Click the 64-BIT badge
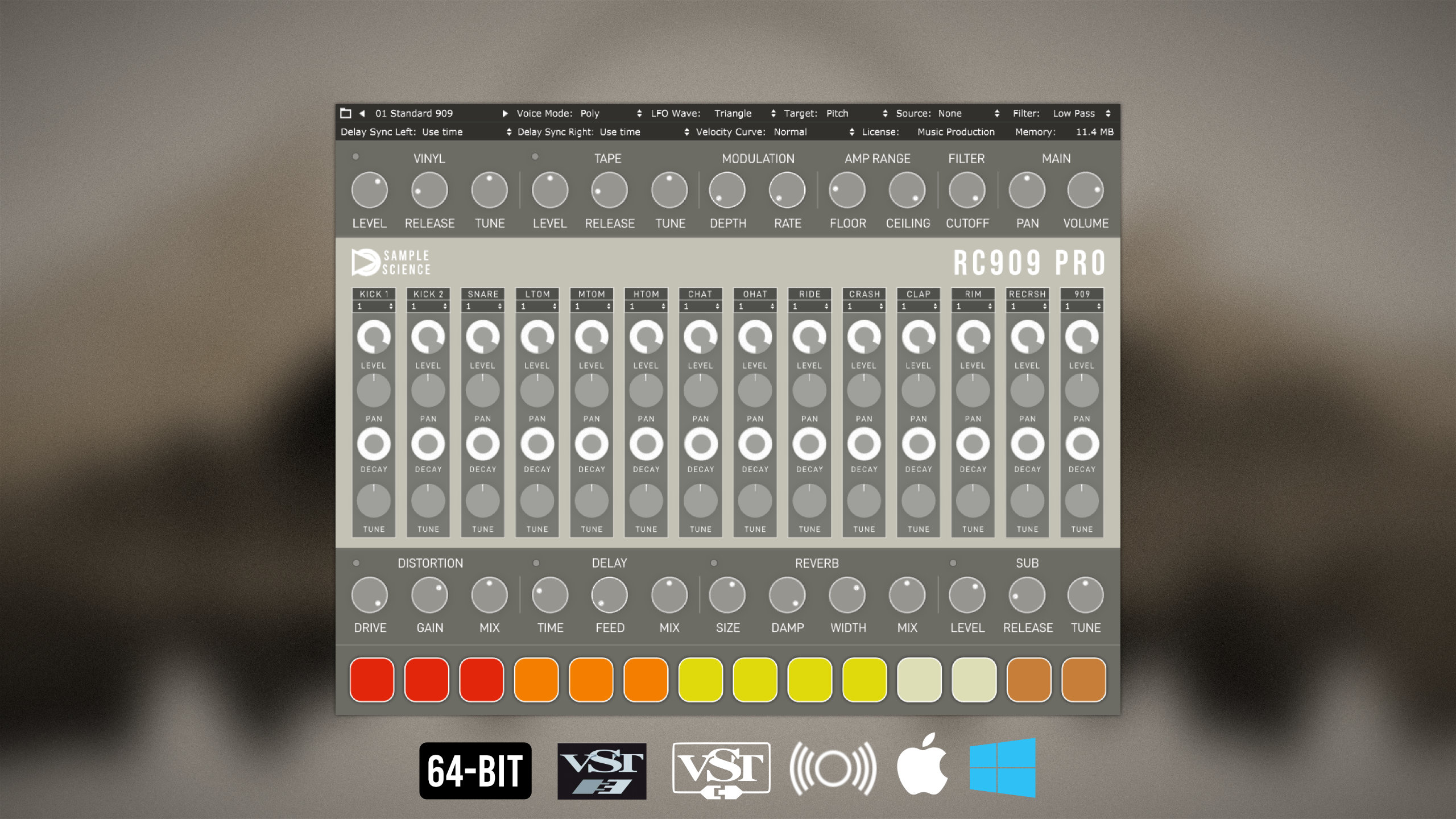 point(475,771)
